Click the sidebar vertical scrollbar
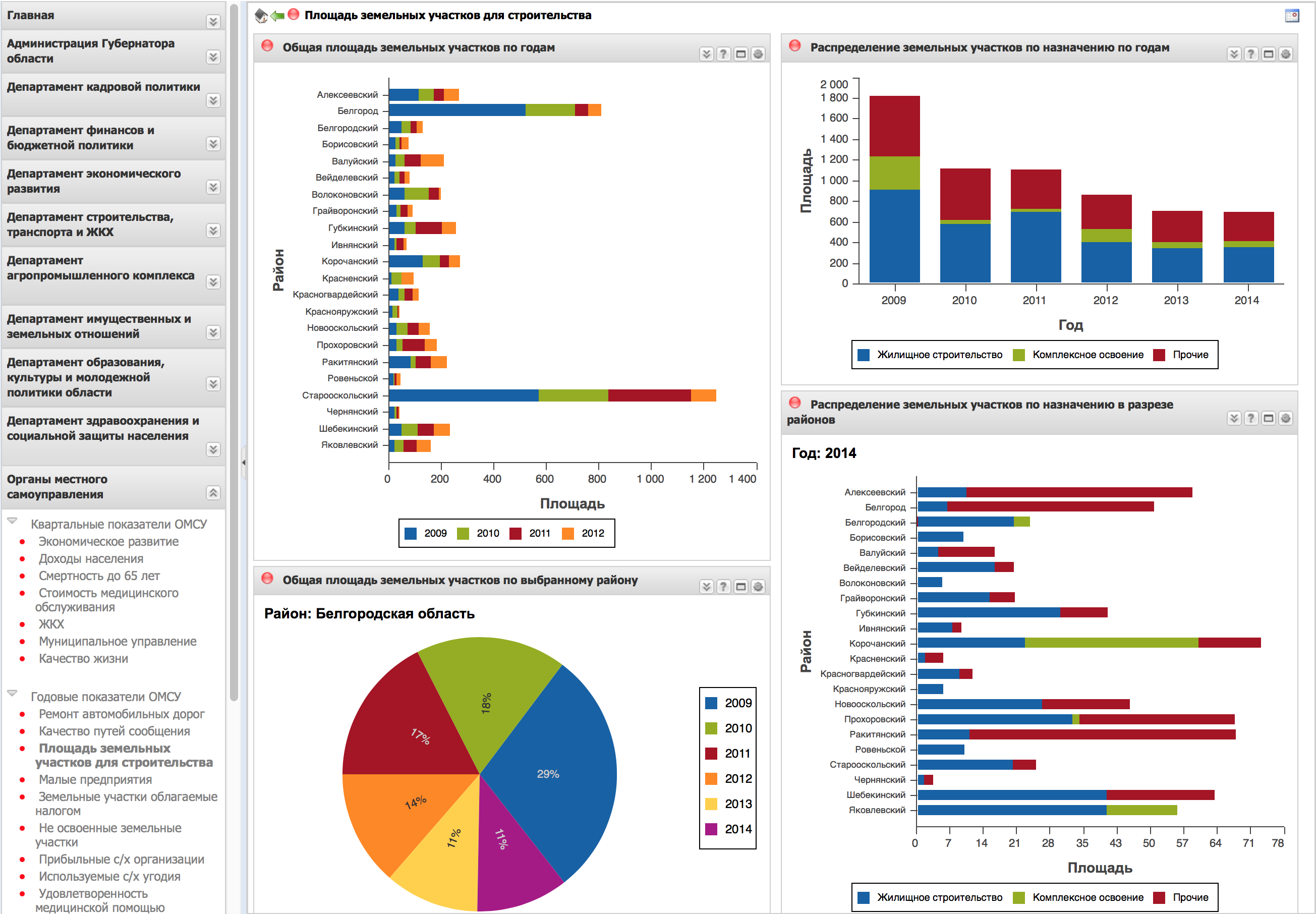 [234, 344]
